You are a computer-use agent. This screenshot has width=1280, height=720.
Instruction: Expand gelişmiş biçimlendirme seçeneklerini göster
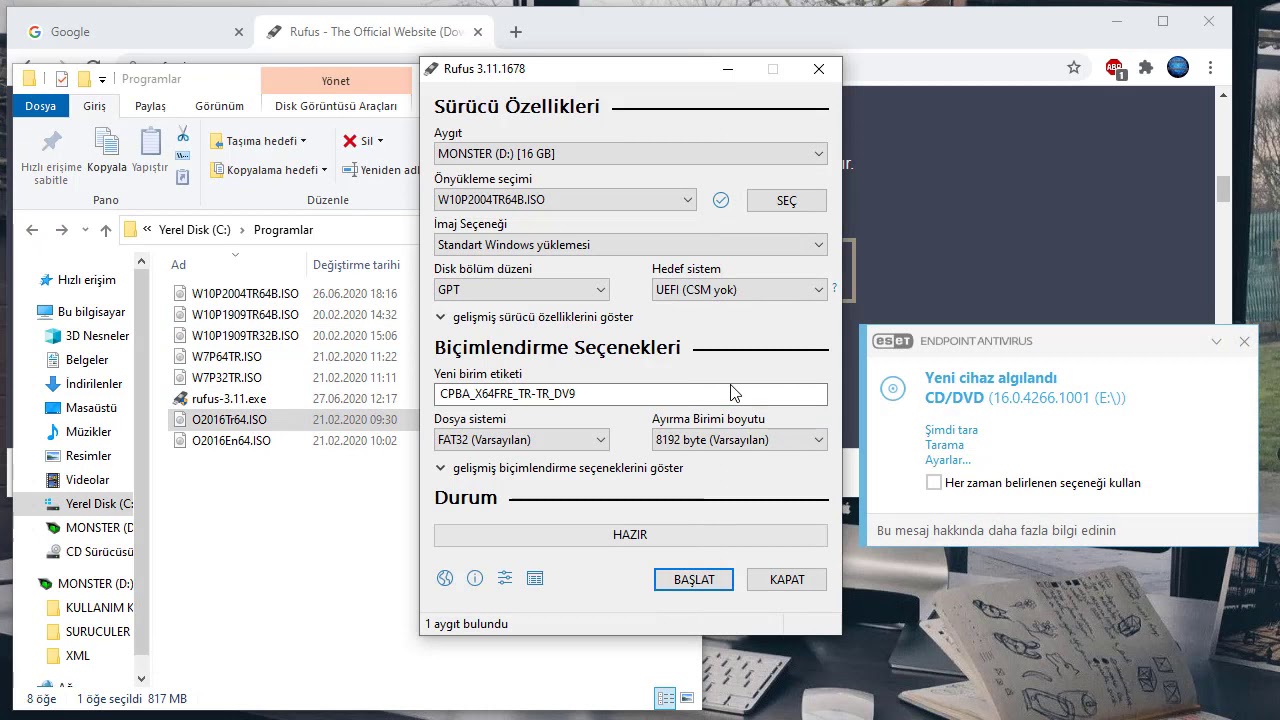point(560,468)
